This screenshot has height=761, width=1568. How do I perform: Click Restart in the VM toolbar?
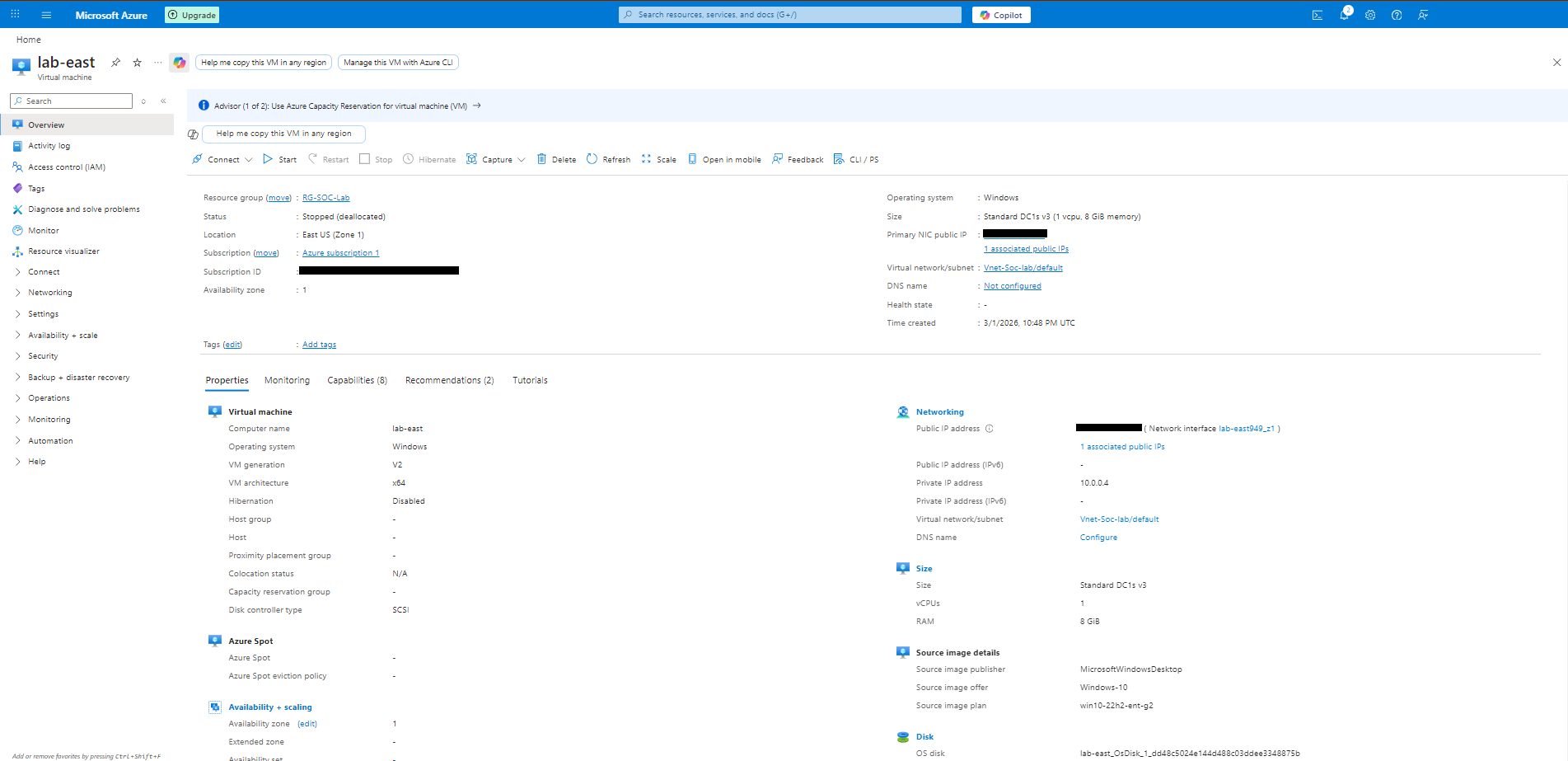pos(329,159)
